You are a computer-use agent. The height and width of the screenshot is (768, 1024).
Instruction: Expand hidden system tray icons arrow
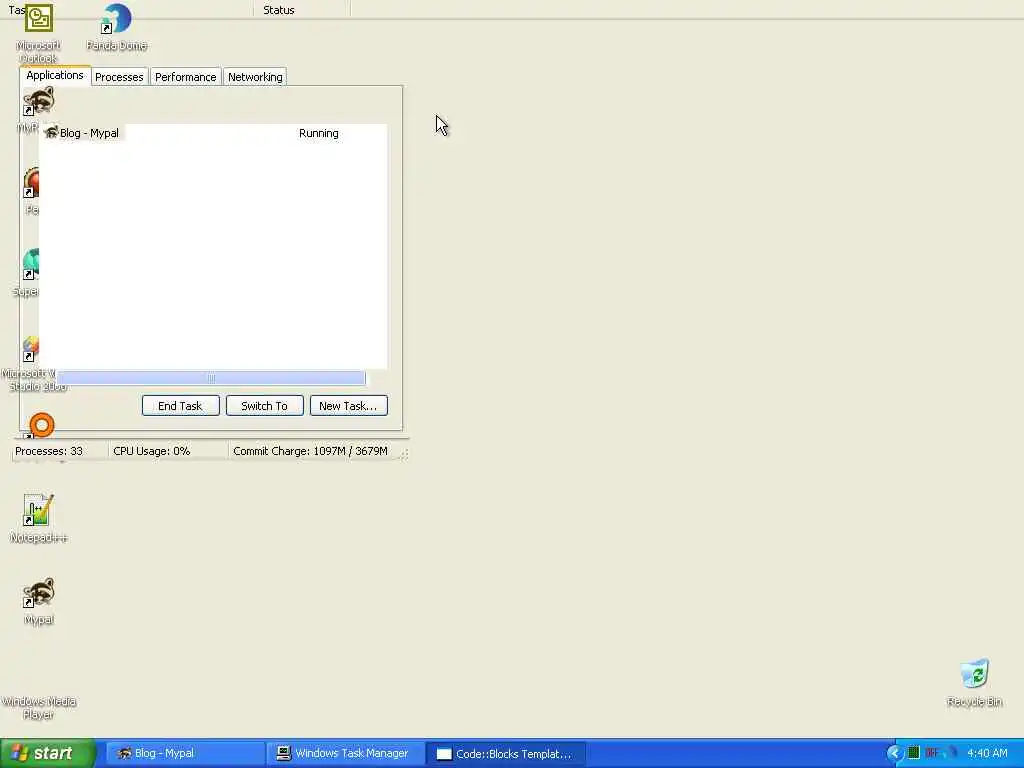pos(894,753)
